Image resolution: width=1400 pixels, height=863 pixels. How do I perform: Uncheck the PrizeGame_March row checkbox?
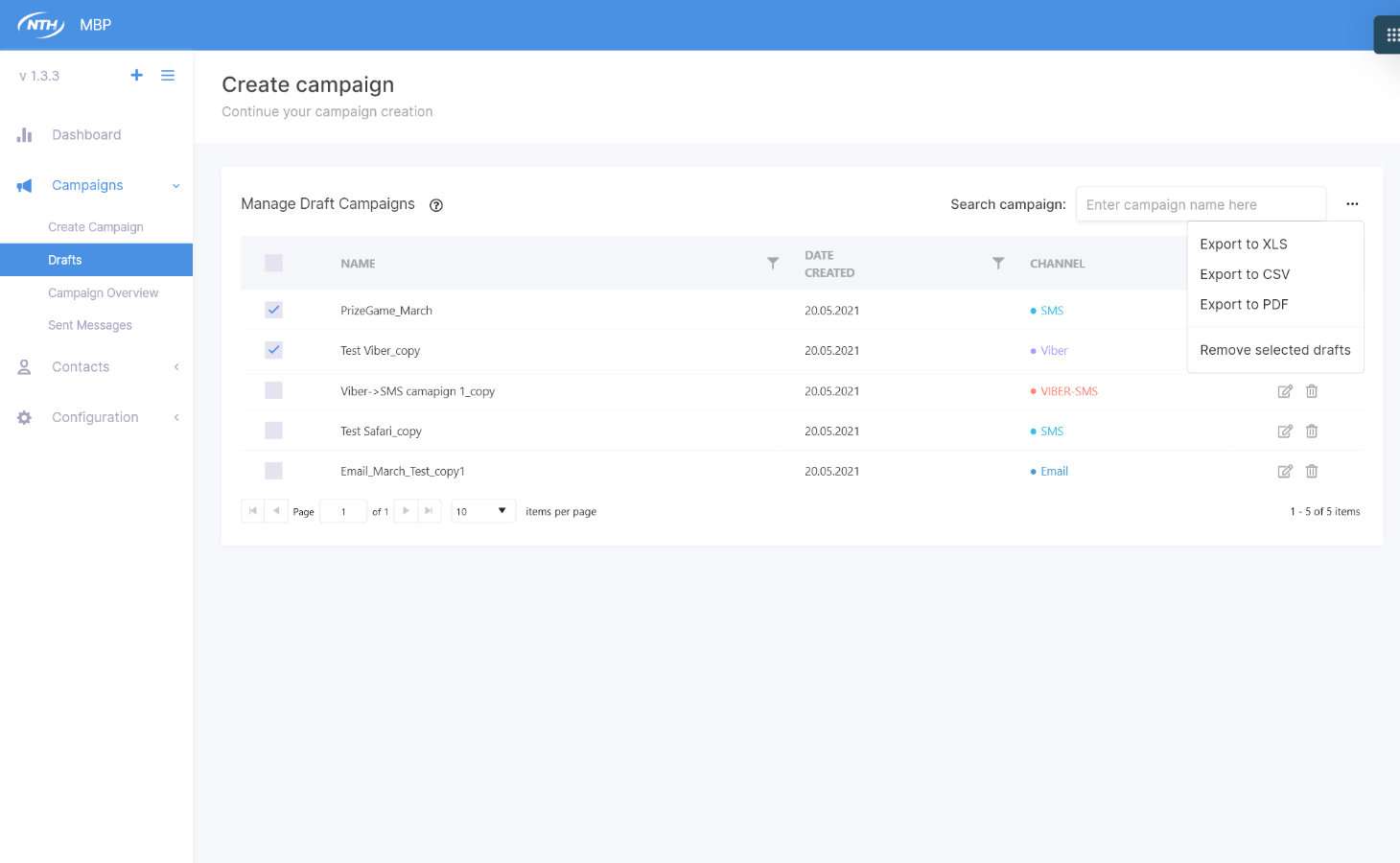(273, 310)
